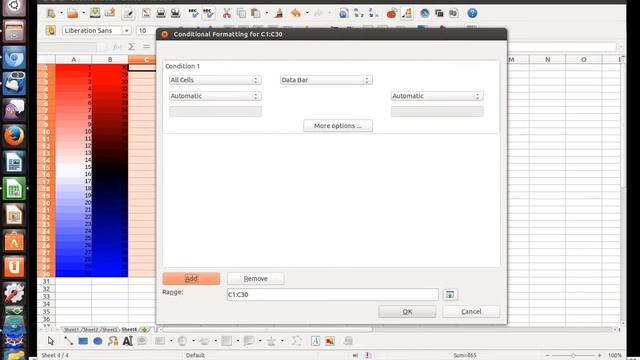Click the active sheet tab in sheet tabs
This screenshot has width=640, height=360.
[x=129, y=329]
